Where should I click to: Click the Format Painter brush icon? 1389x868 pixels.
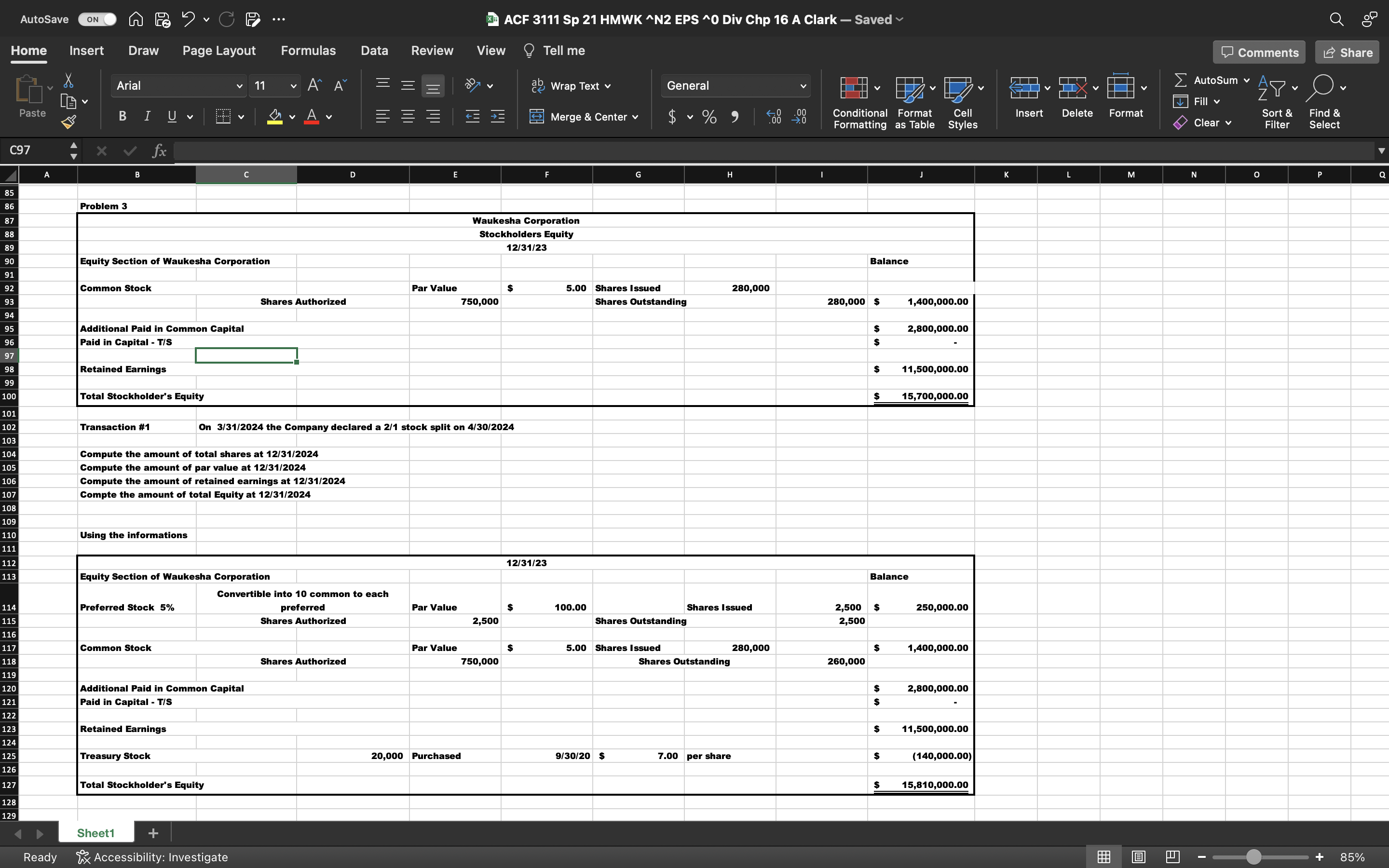(68, 122)
